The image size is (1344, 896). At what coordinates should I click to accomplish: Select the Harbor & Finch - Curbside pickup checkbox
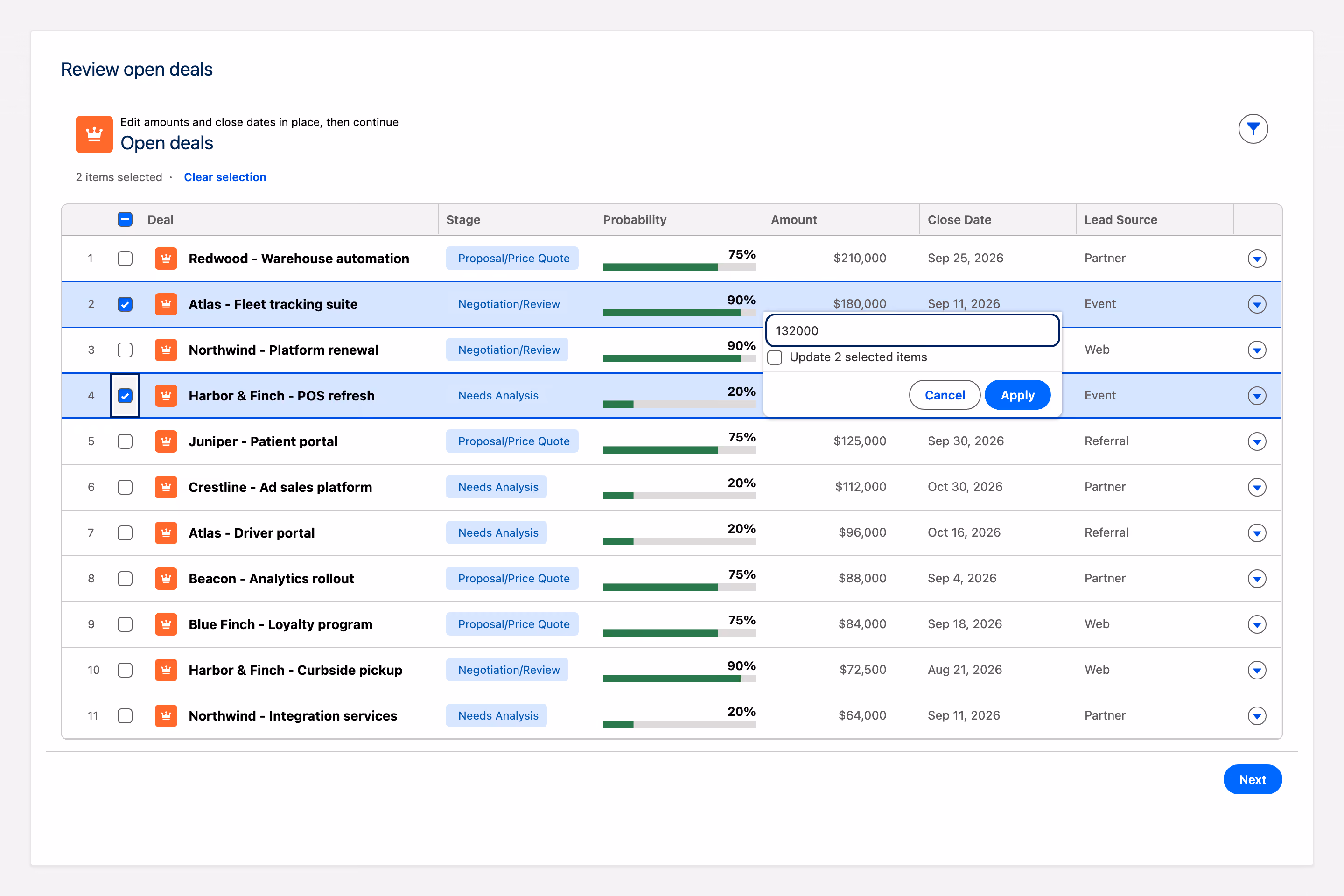(x=125, y=670)
